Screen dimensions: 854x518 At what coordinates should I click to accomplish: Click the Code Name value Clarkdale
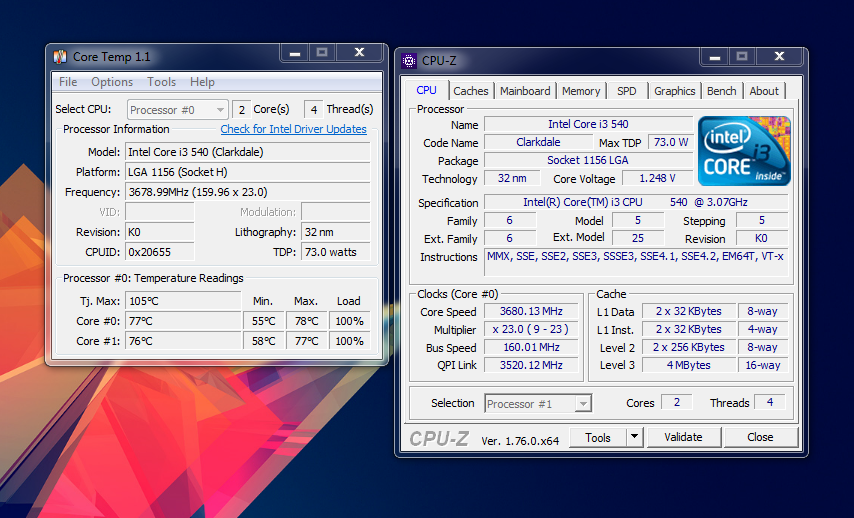click(538, 142)
